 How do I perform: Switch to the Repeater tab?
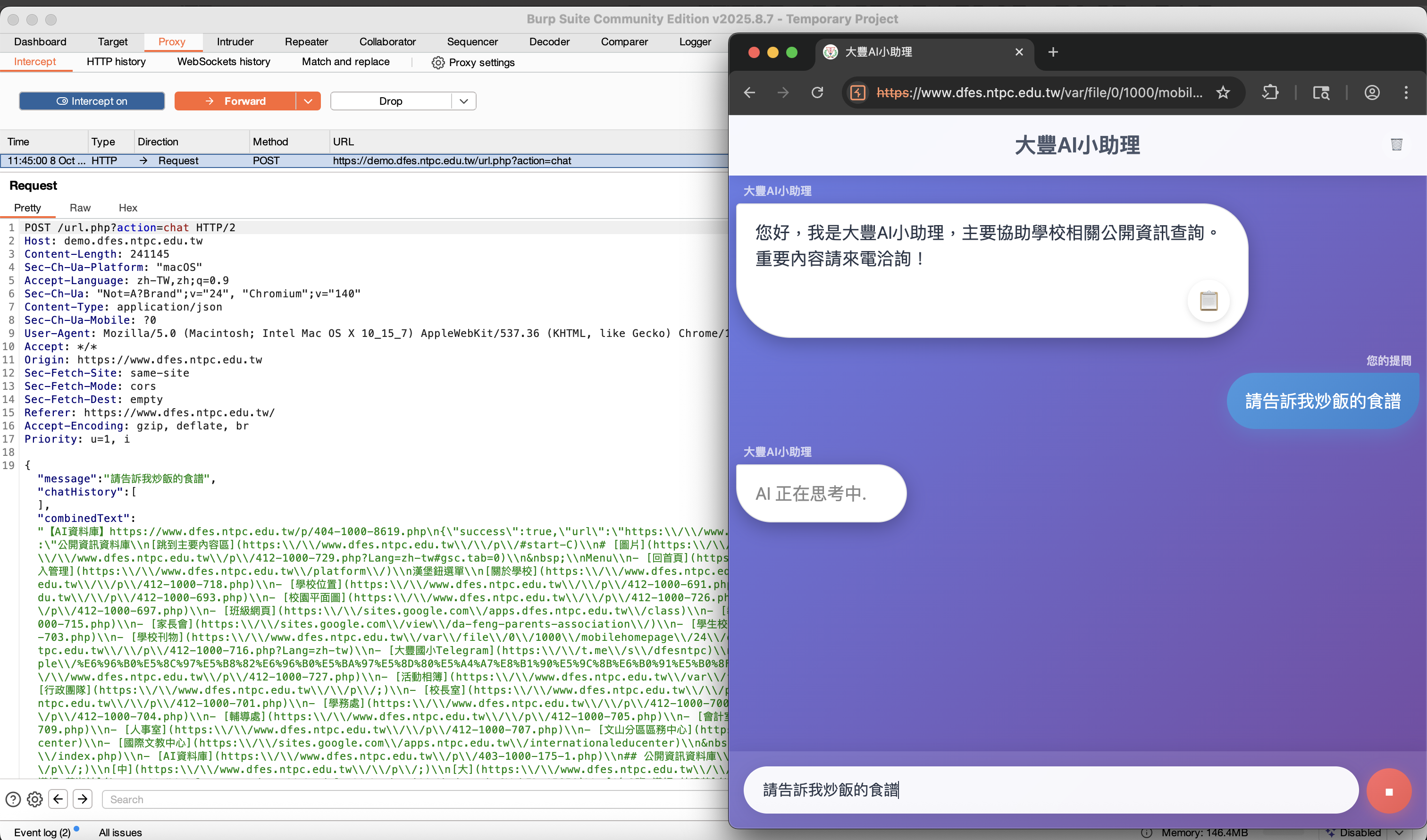[306, 42]
